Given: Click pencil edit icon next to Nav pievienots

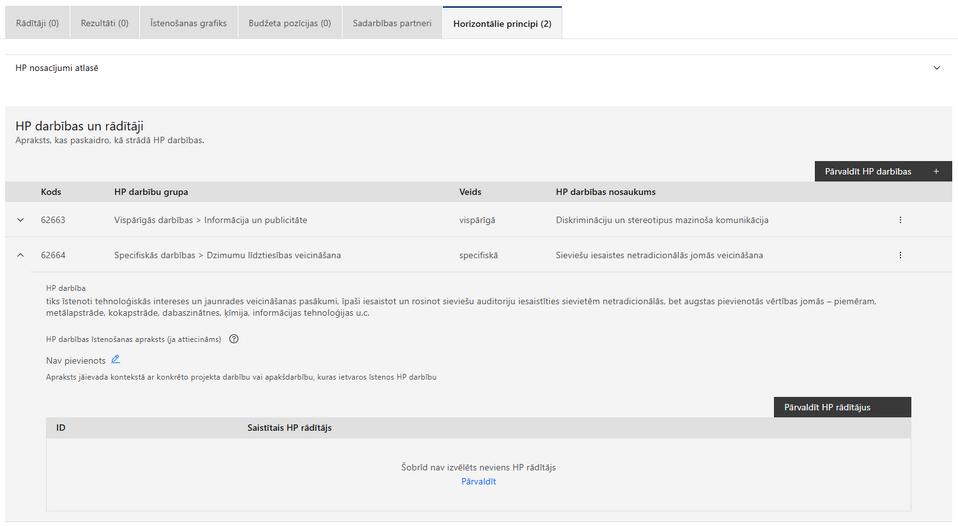Looking at the screenshot, I should coord(116,359).
